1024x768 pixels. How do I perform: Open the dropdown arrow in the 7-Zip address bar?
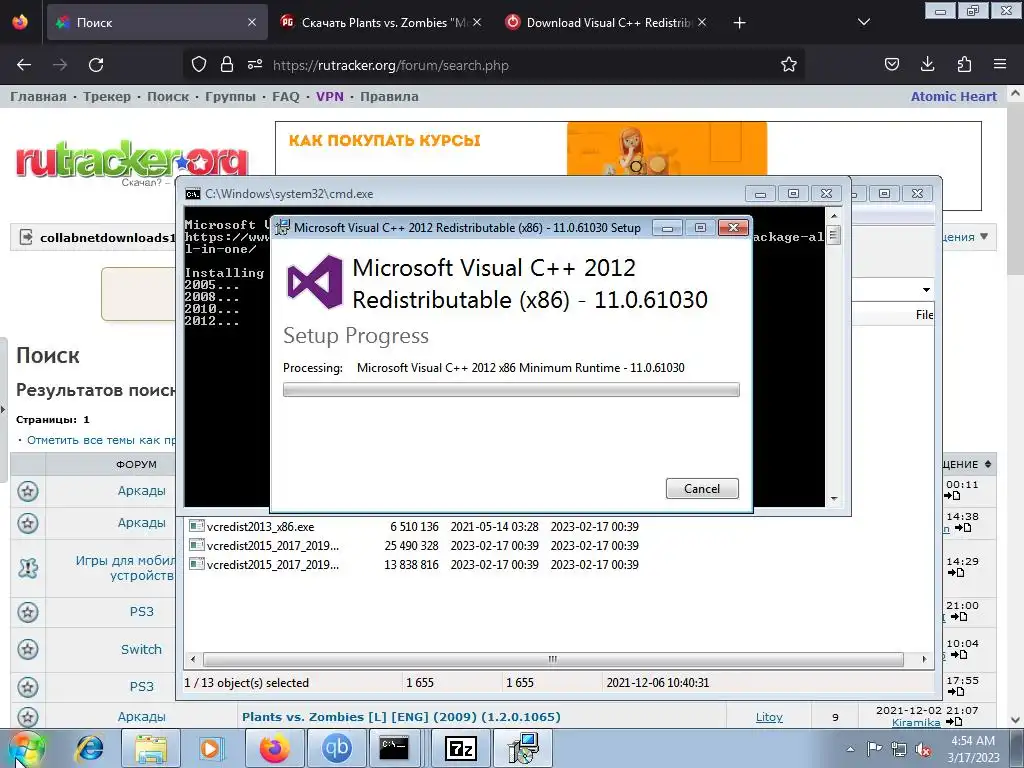[x=926, y=289]
